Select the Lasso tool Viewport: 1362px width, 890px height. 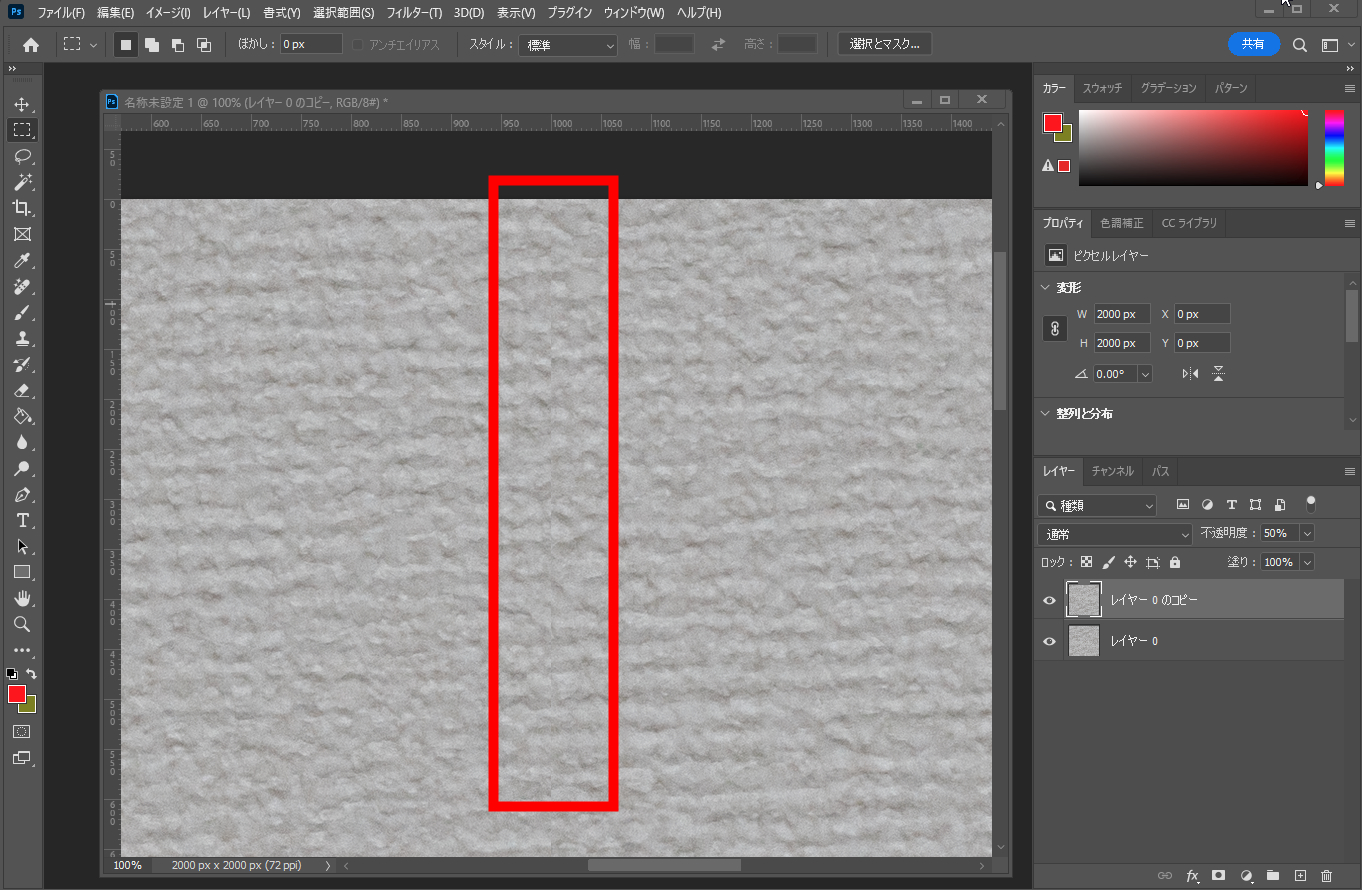[x=21, y=156]
